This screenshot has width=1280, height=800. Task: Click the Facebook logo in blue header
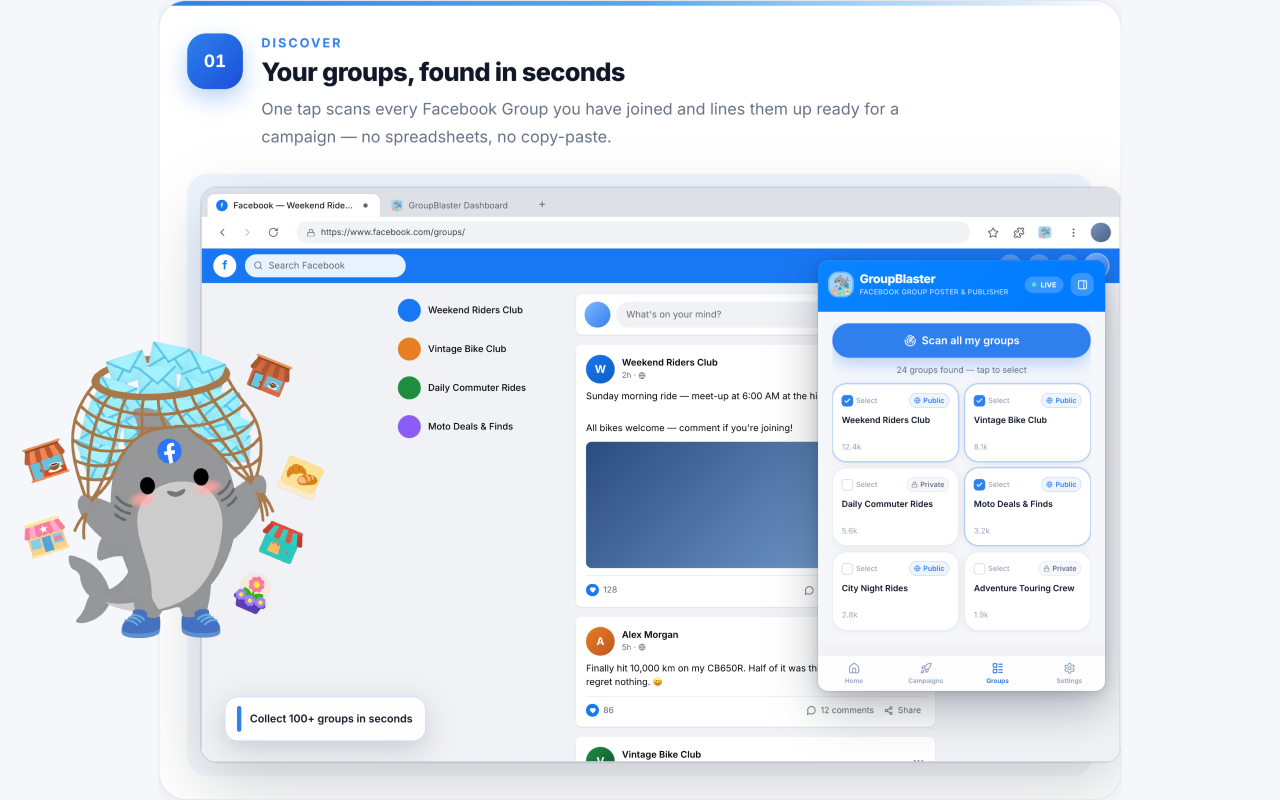[x=225, y=265]
